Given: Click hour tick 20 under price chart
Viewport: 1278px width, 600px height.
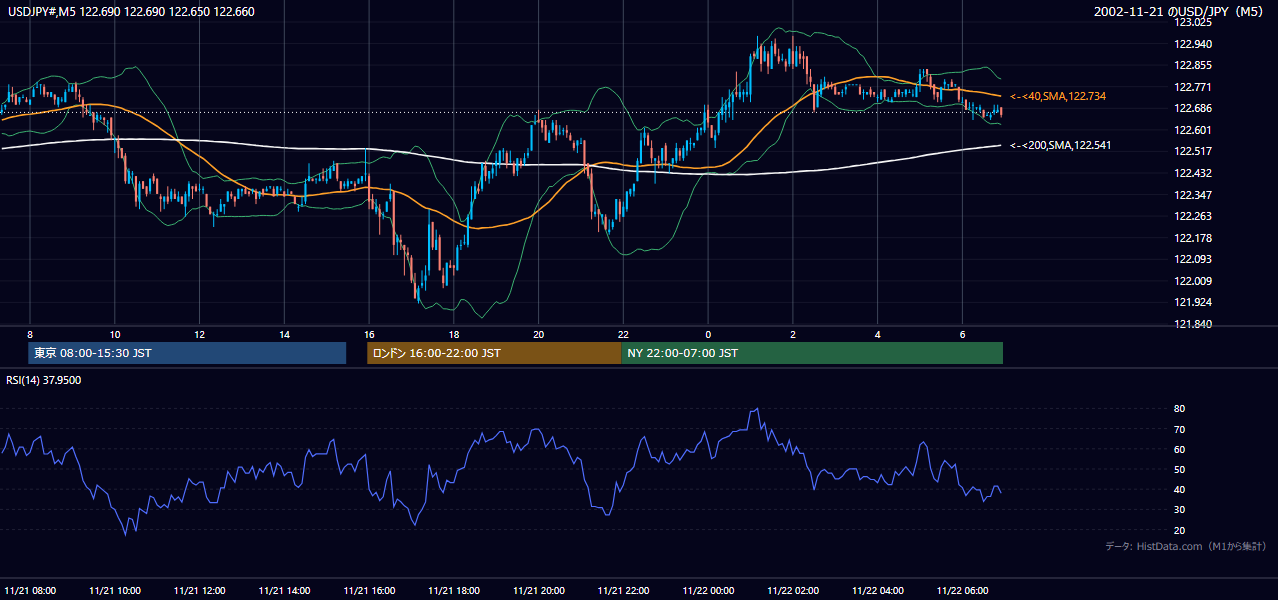Looking at the screenshot, I should (539, 334).
